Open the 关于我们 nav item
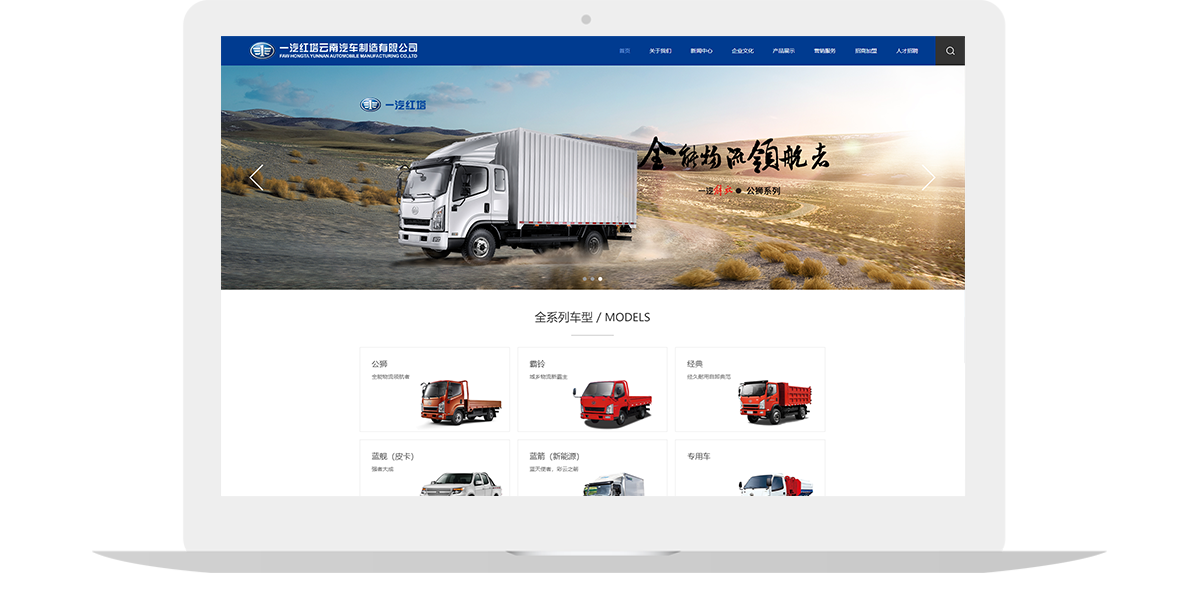This screenshot has width=1200, height=604. (x=660, y=50)
